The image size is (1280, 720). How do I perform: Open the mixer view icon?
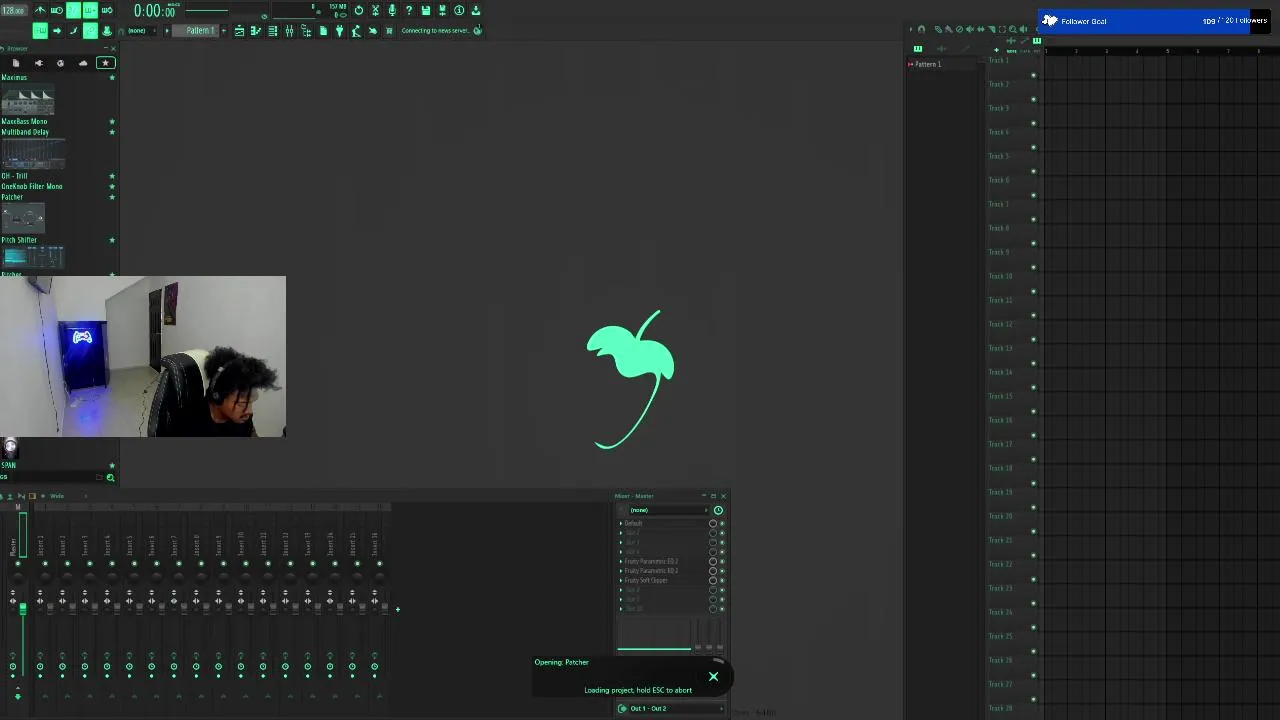click(x=289, y=31)
